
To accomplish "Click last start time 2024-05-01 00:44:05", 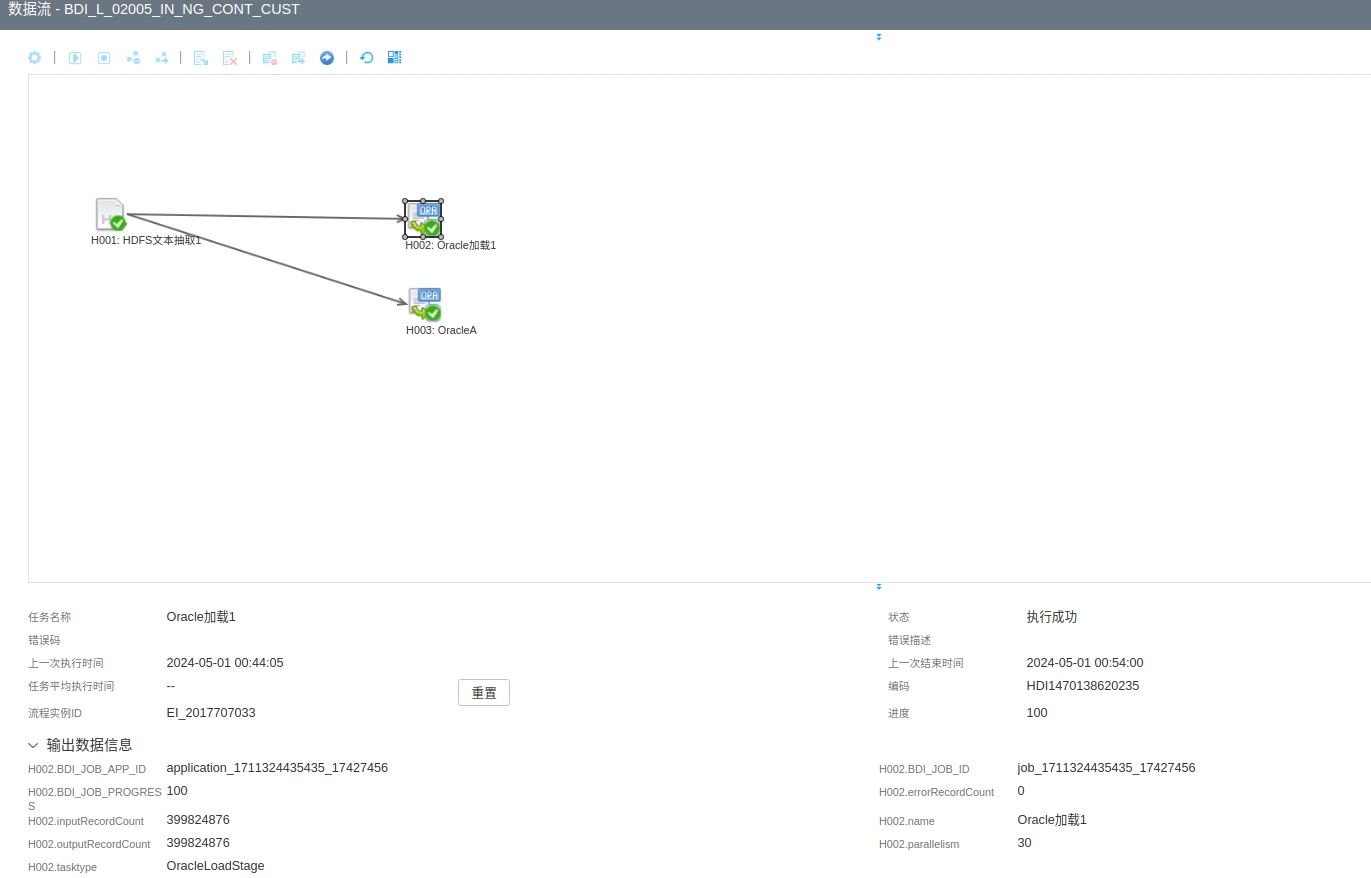I will point(225,663).
